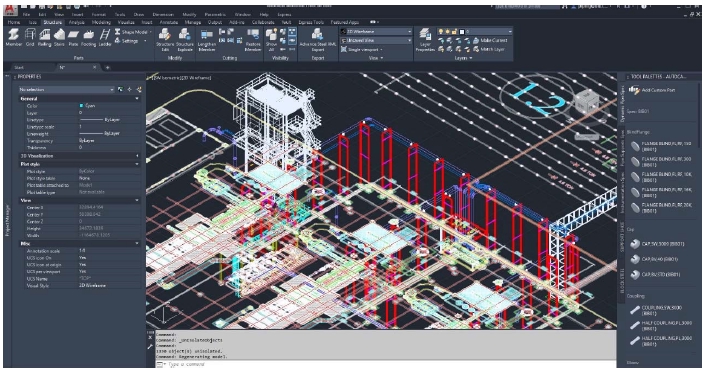Open Layer Properties manager

click(x=425, y=40)
